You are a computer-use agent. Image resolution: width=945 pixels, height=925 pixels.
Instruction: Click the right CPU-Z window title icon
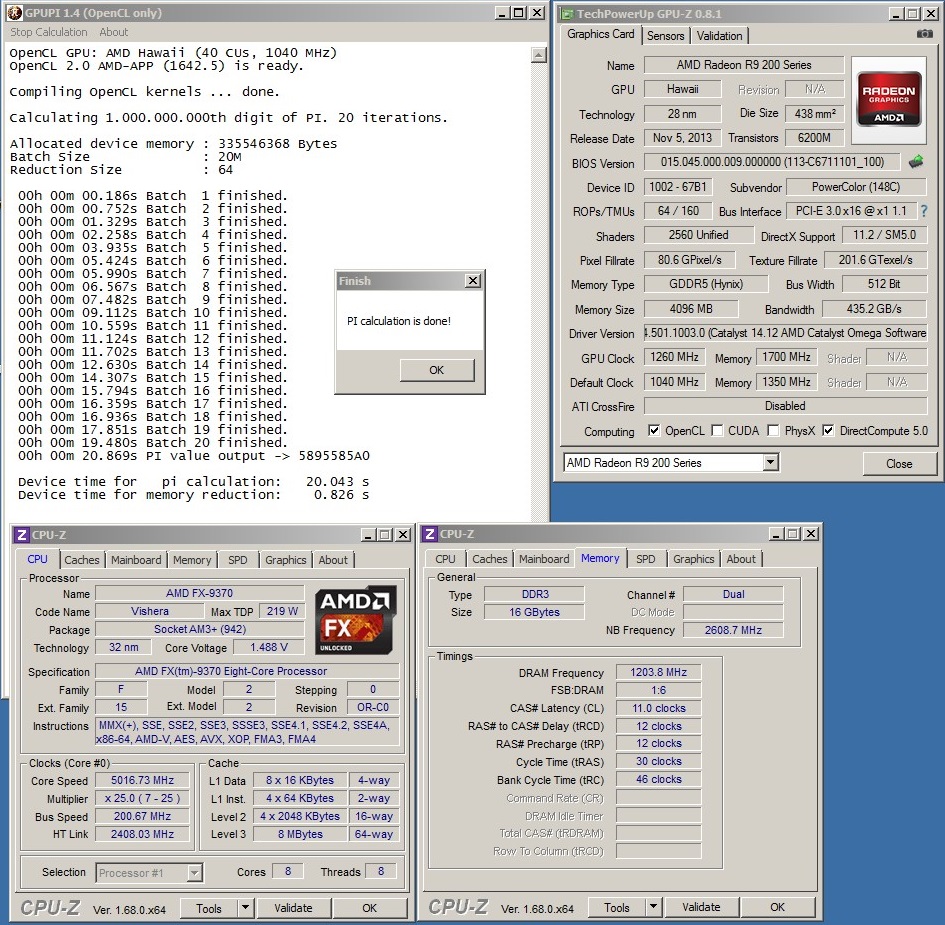tap(430, 534)
